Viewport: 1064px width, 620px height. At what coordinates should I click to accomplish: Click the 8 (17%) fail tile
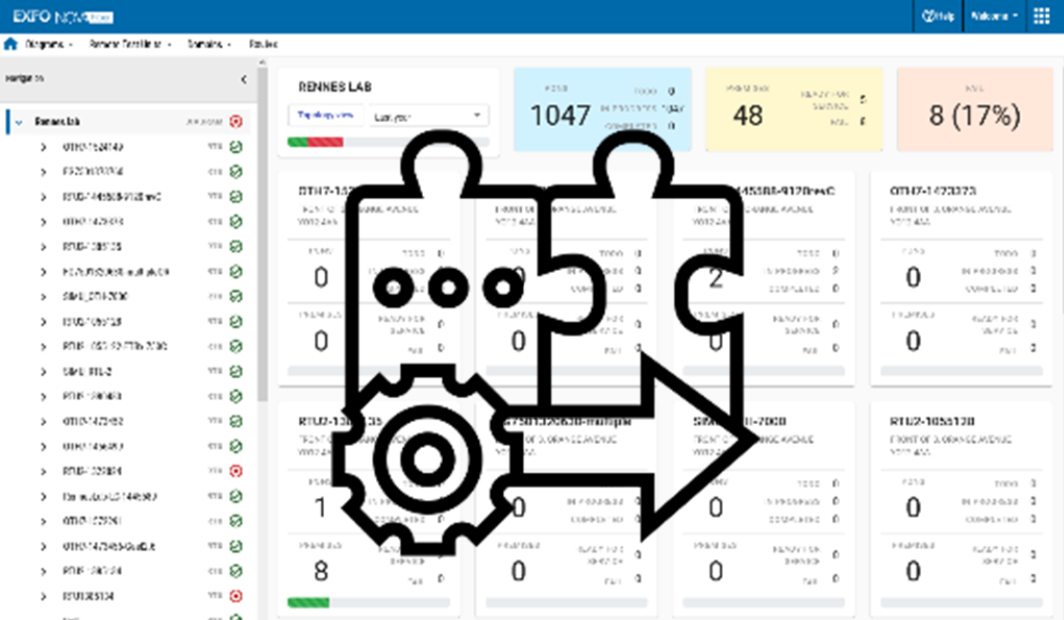tap(975, 109)
